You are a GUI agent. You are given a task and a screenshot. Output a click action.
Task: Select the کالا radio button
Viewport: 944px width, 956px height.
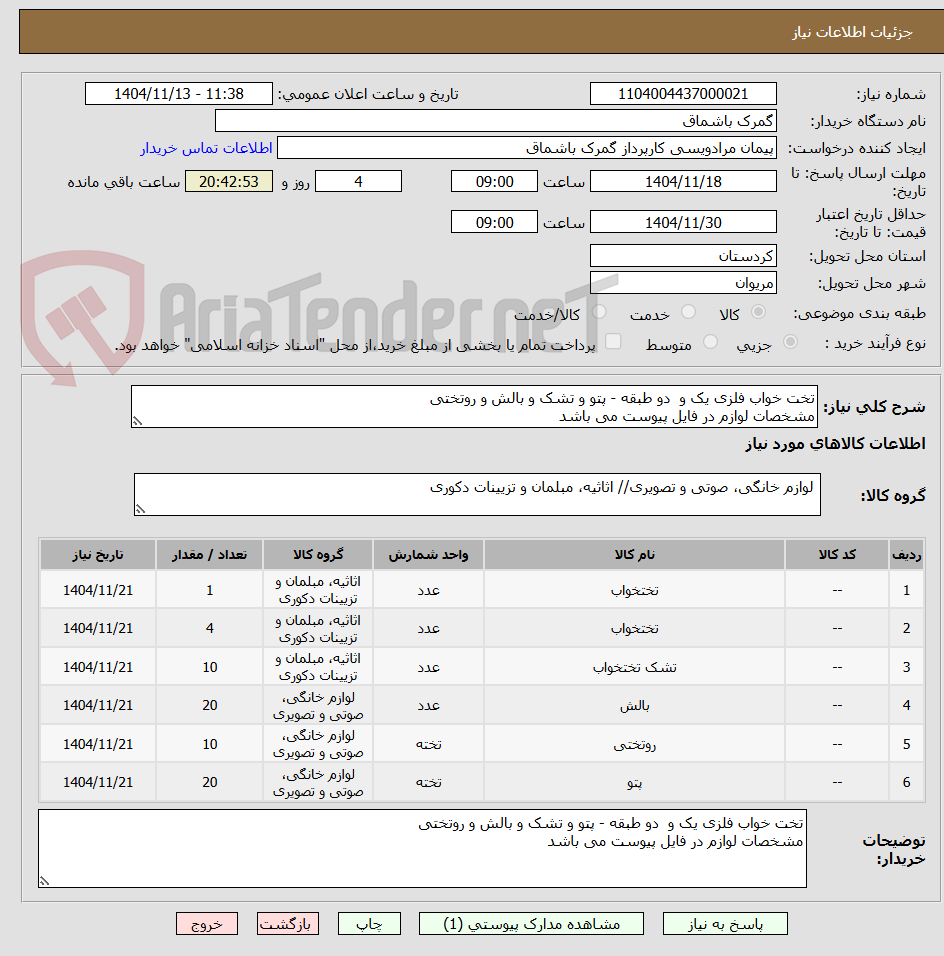(758, 312)
